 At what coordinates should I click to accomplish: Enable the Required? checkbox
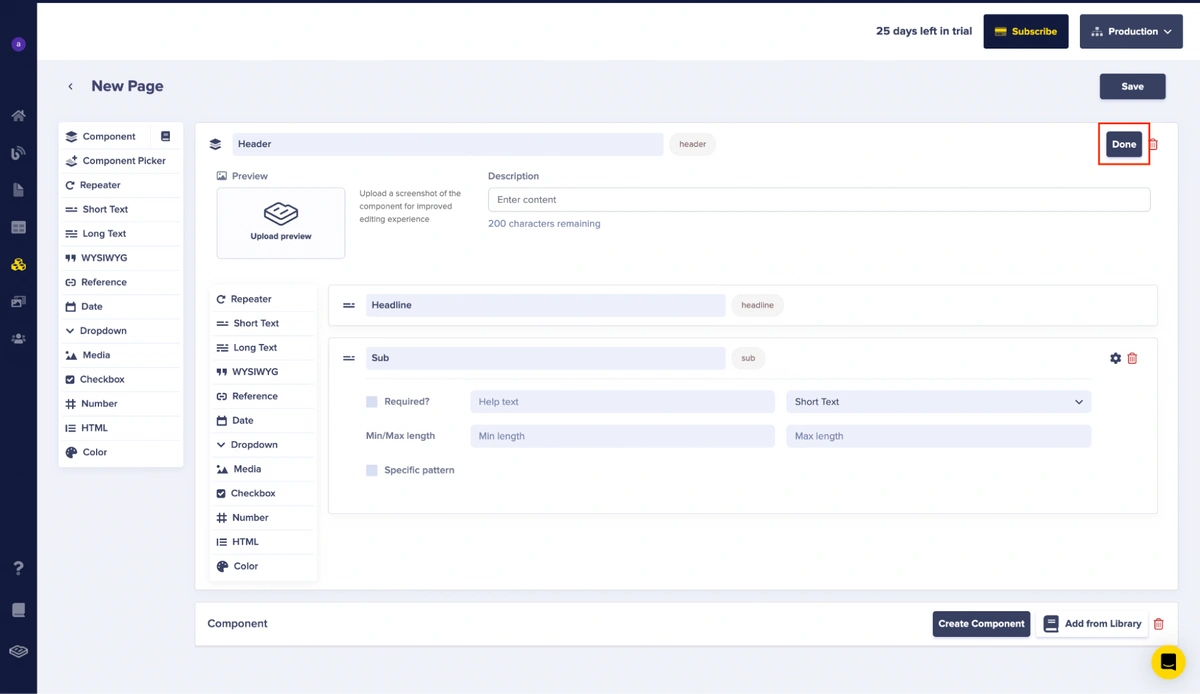pyautogui.click(x=372, y=402)
